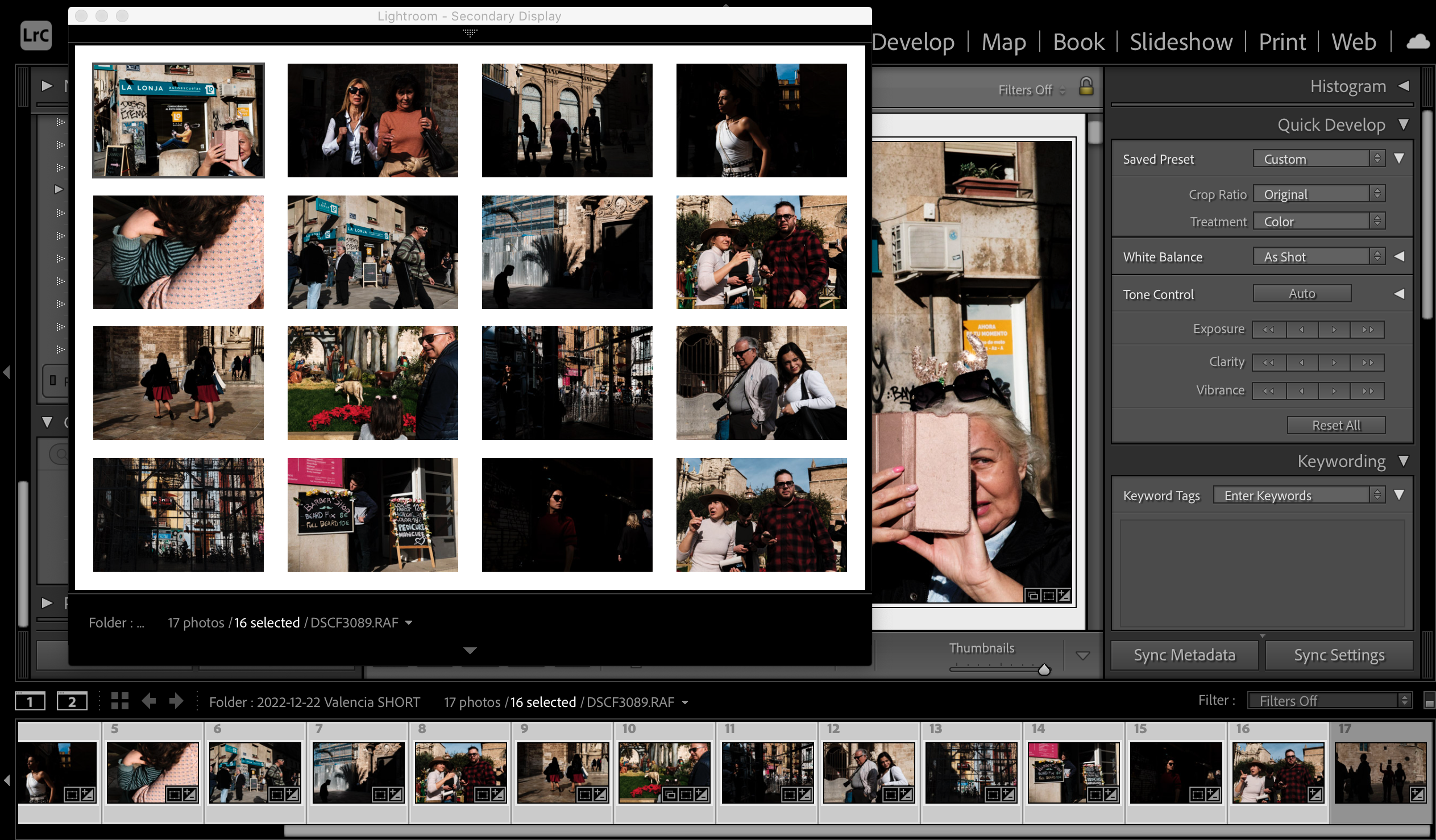The image size is (1436, 840).
Task: Toggle main window display button 1
Action: pyautogui.click(x=30, y=701)
